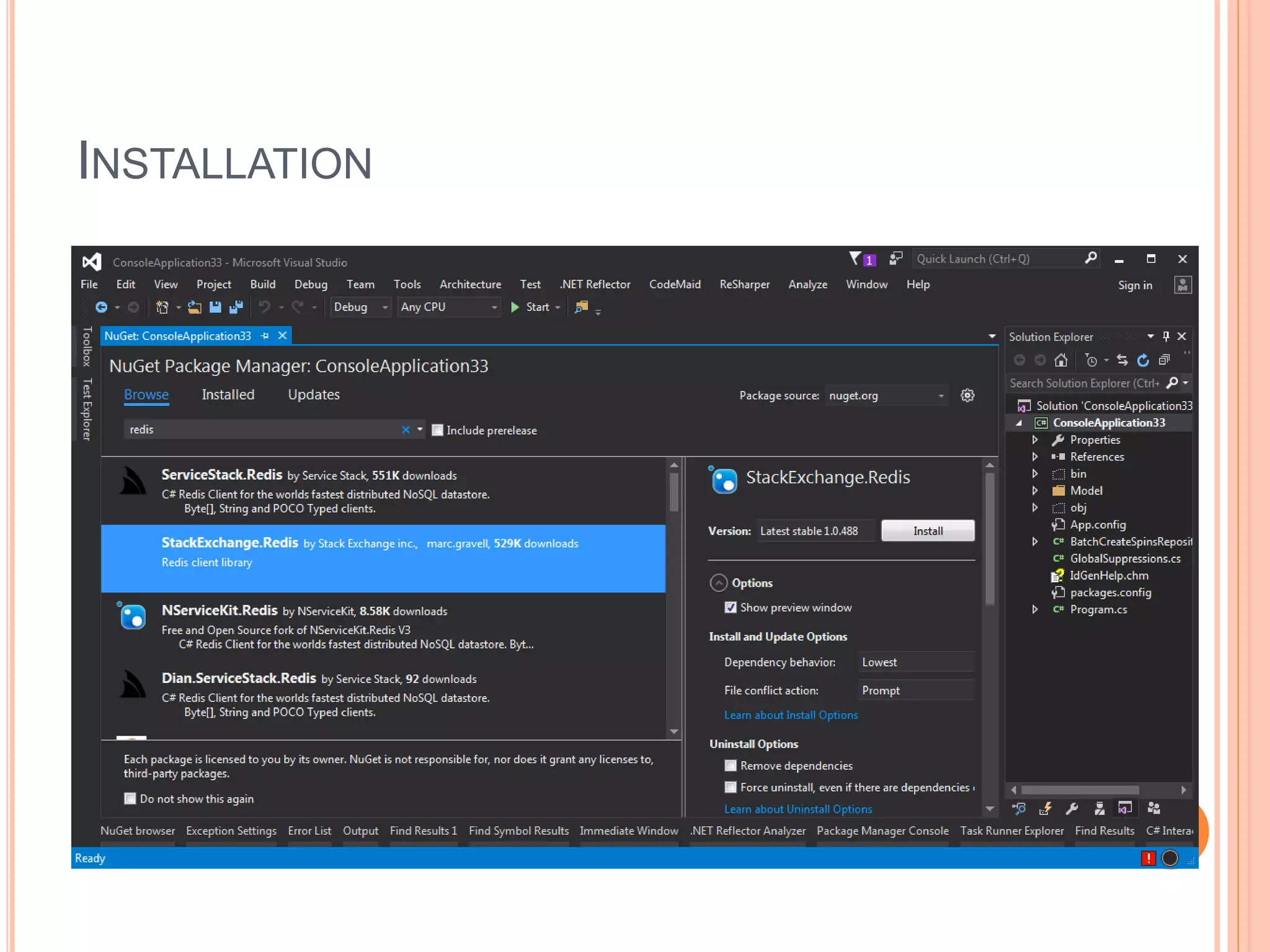This screenshot has width=1270, height=952.
Task: Open Learn about Install Options link
Action: (x=791, y=715)
